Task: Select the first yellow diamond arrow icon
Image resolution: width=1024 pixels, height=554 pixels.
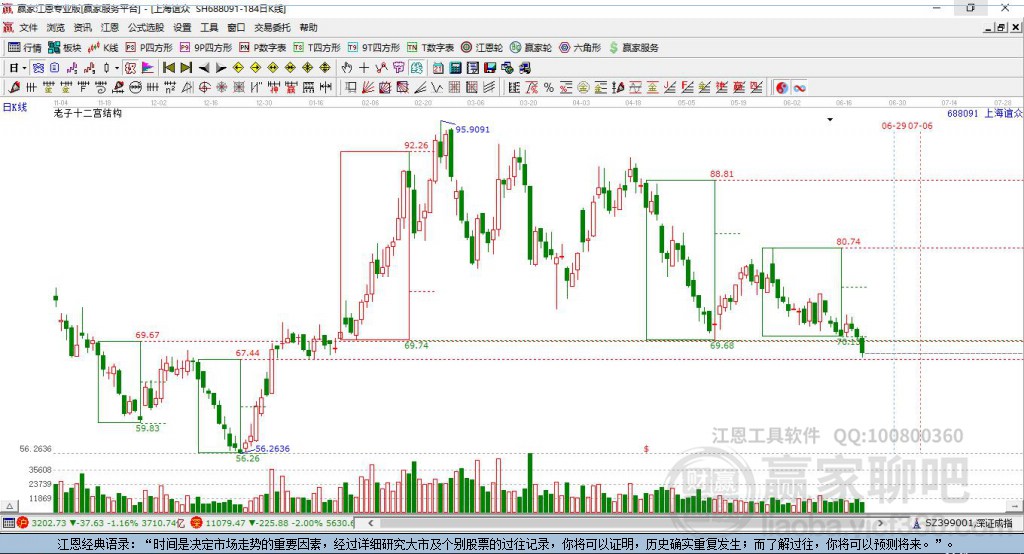Action: [238, 68]
